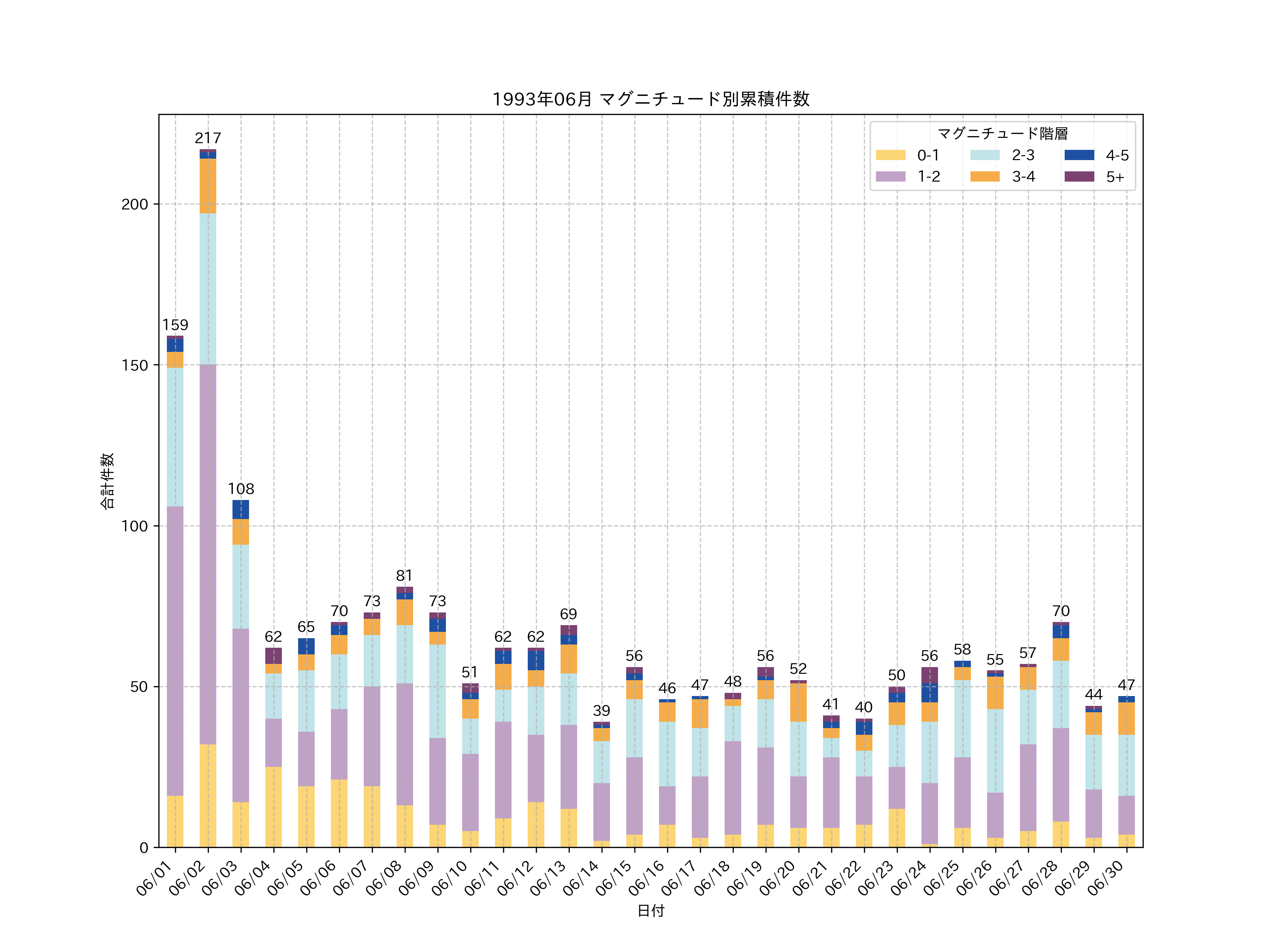The image size is (1270, 952).
Task: Click the y-axis tick label 200
Action: tap(134, 204)
